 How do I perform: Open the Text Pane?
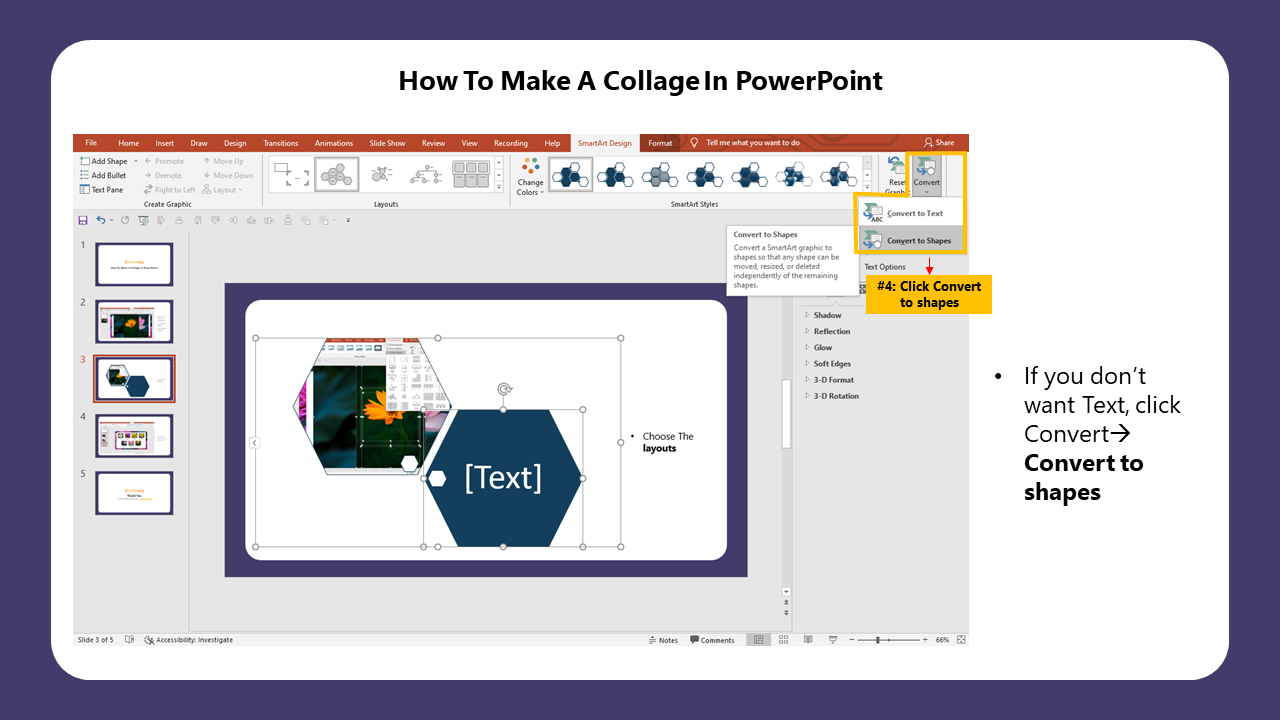click(101, 190)
